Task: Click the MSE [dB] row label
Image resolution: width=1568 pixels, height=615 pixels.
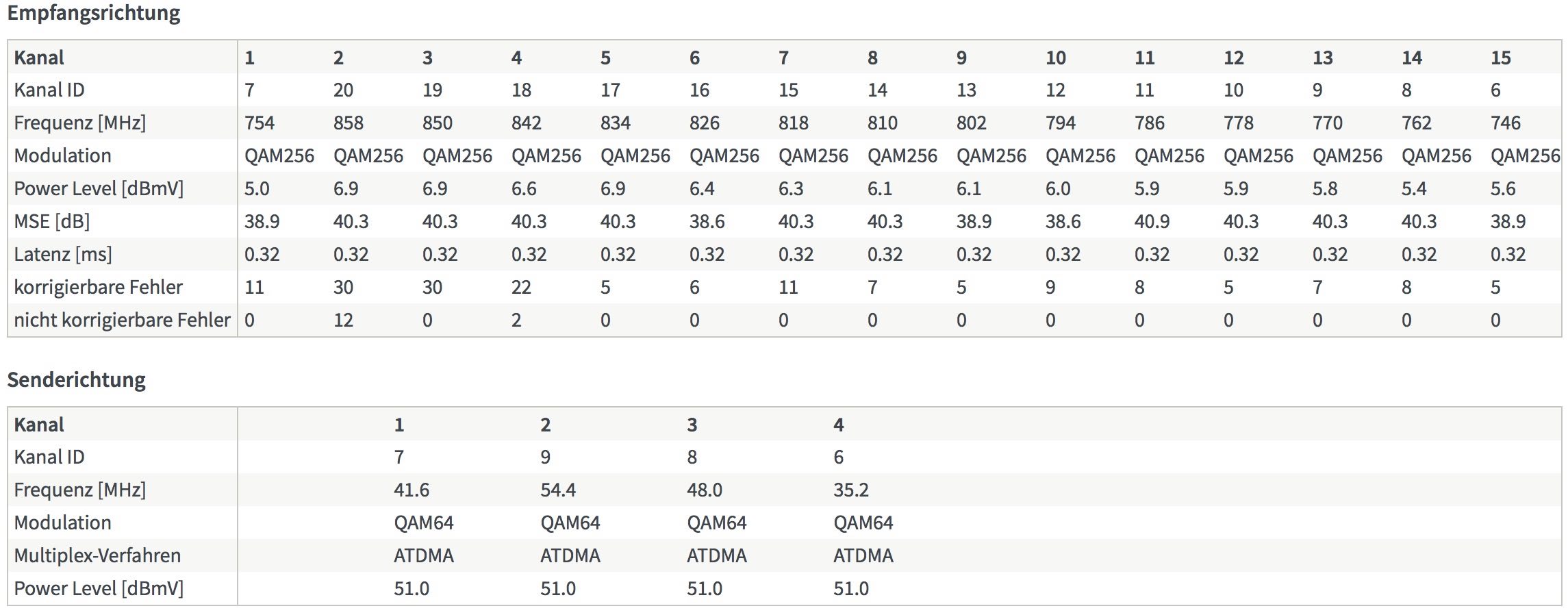Action: (52, 222)
